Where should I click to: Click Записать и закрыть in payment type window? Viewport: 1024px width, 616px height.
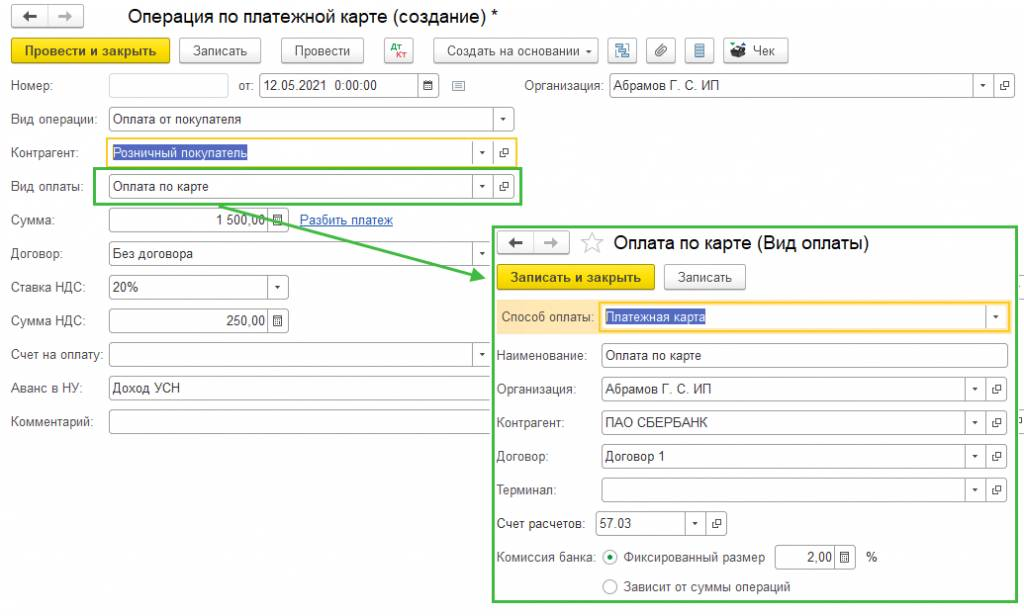[575, 278]
